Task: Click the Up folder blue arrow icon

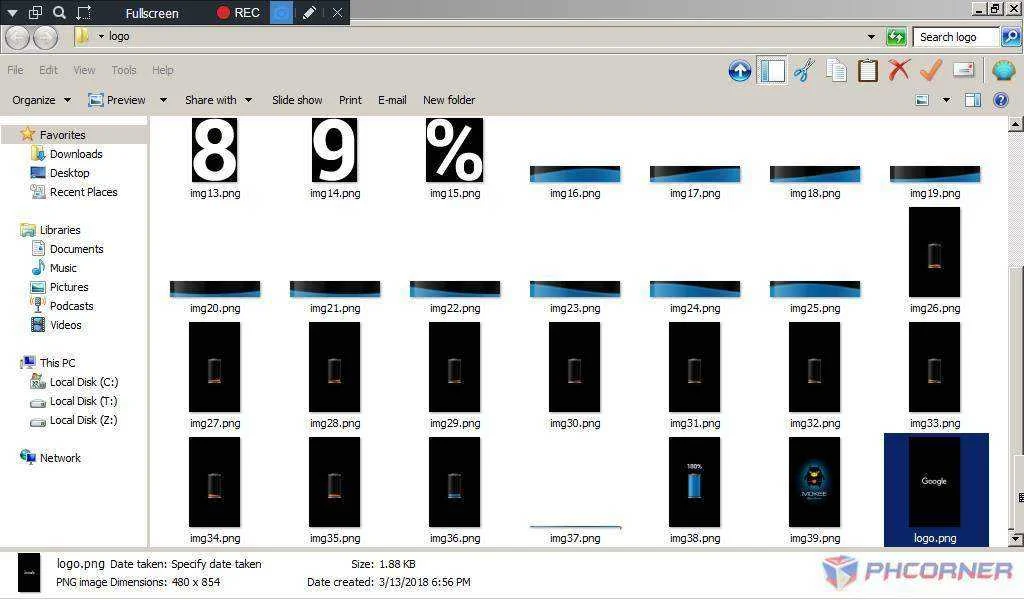Action: [x=739, y=71]
